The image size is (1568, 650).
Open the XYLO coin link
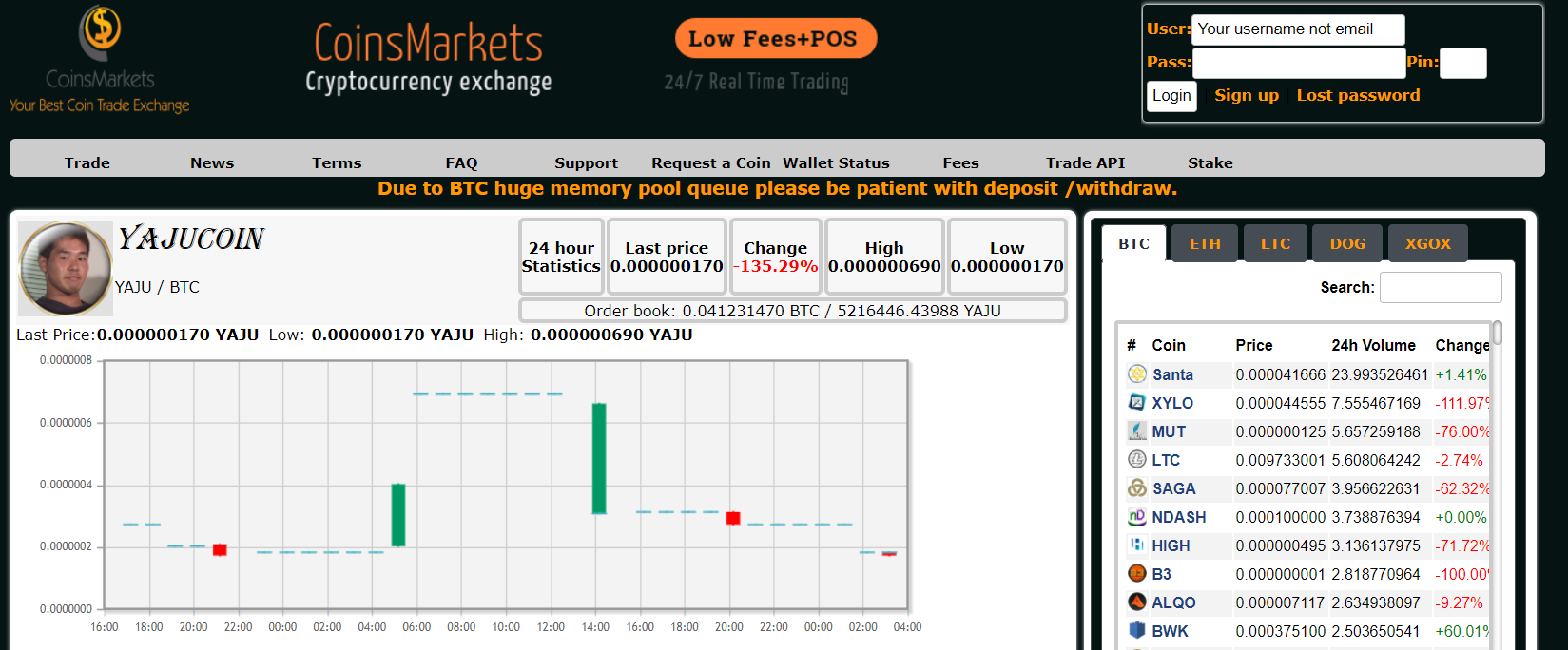(1172, 403)
